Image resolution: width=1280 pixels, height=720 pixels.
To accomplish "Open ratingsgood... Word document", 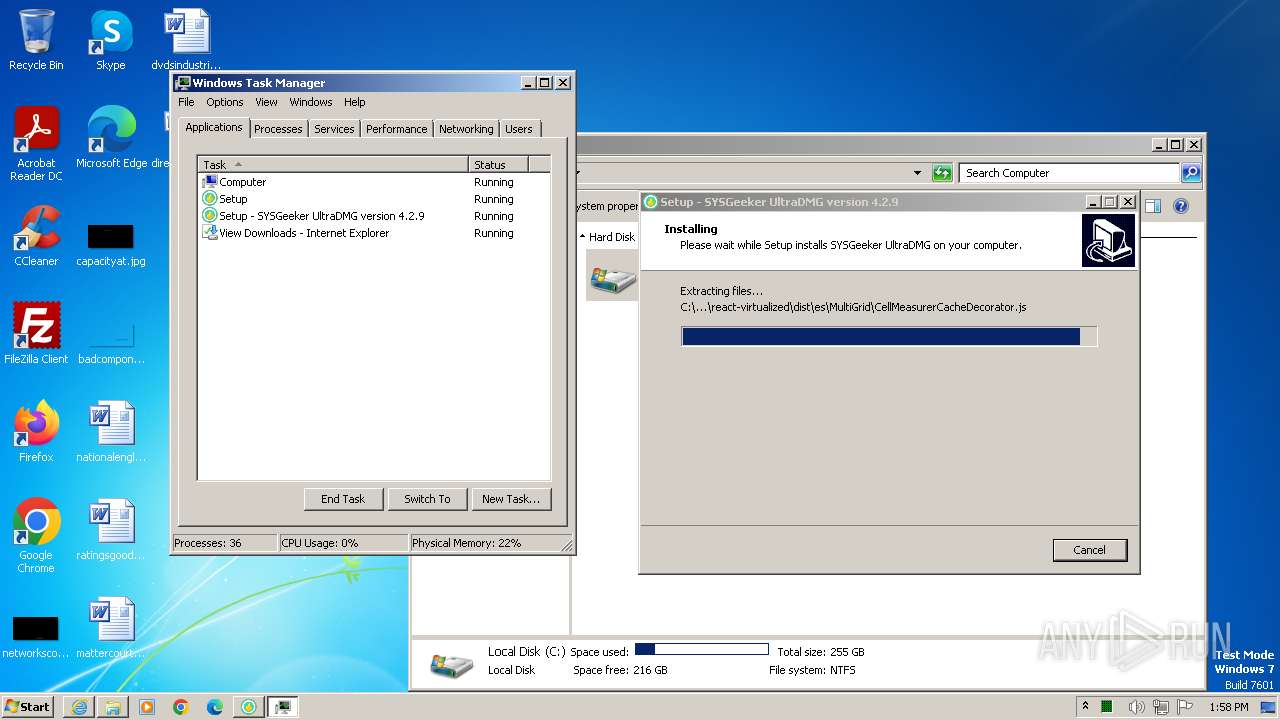I will point(111,530).
